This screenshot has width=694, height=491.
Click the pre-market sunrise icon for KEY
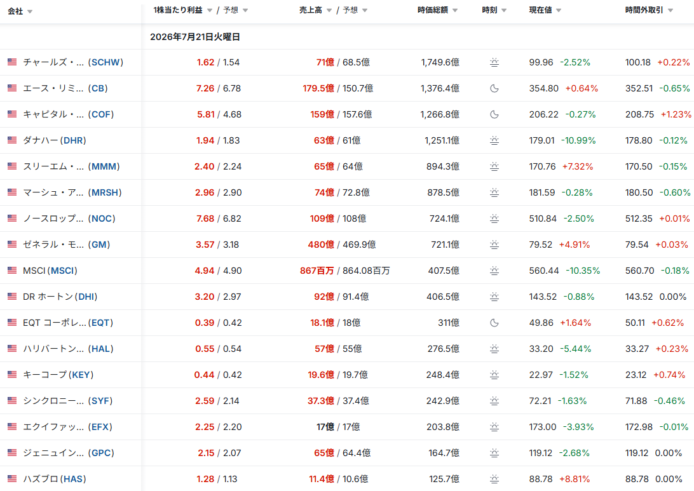point(494,375)
